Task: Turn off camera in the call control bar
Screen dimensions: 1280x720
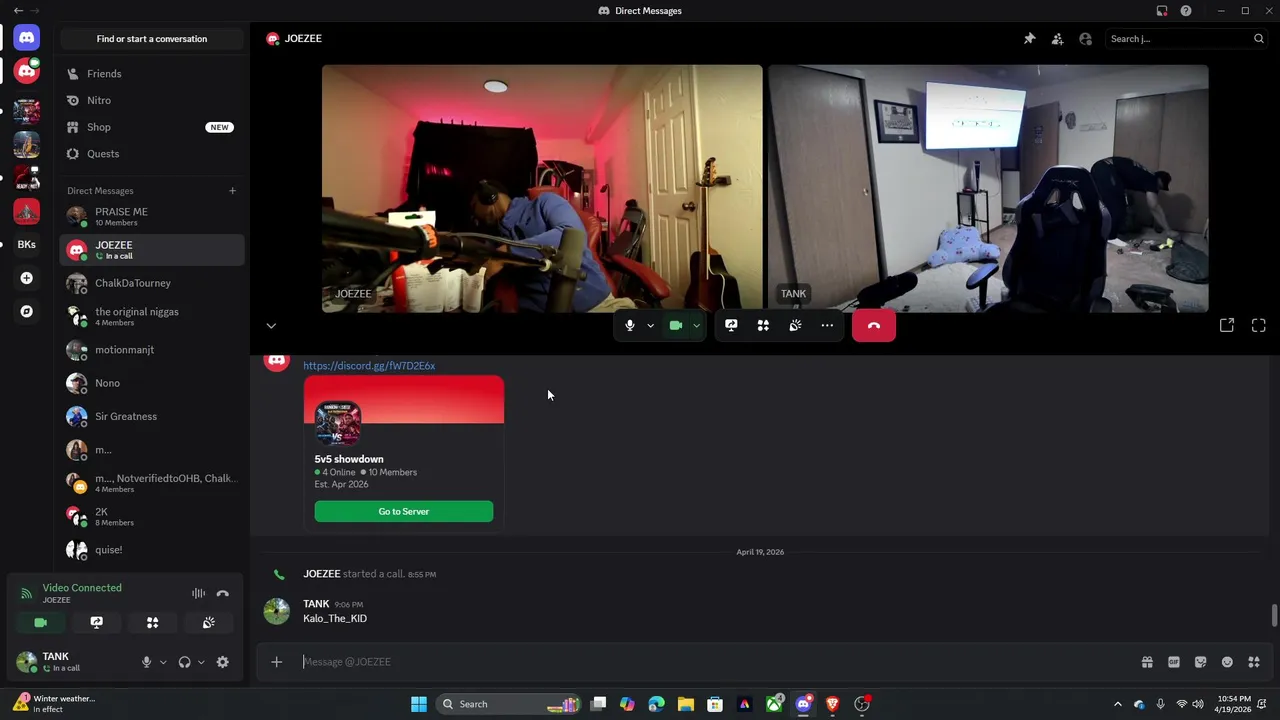Action: (676, 325)
